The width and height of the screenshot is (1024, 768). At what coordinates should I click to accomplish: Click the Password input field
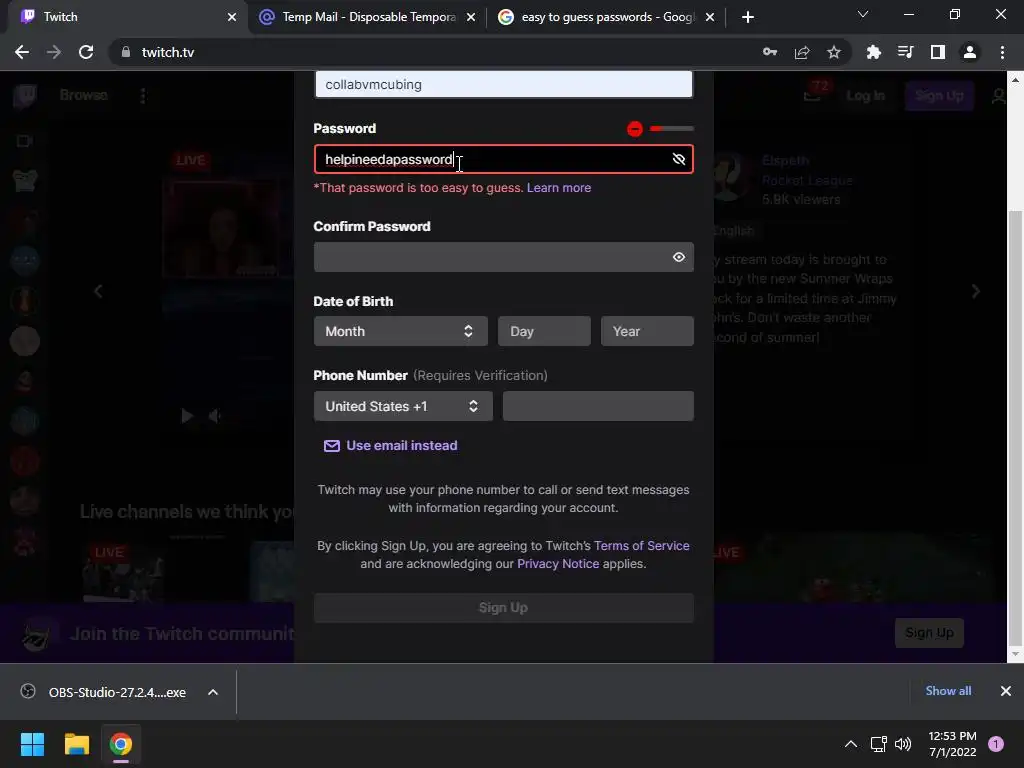coord(504,159)
